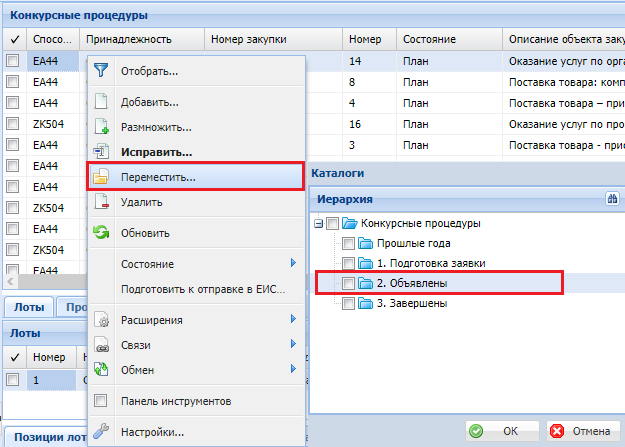Open the Лоты tab
This screenshot has width=625, height=447.
[27, 307]
